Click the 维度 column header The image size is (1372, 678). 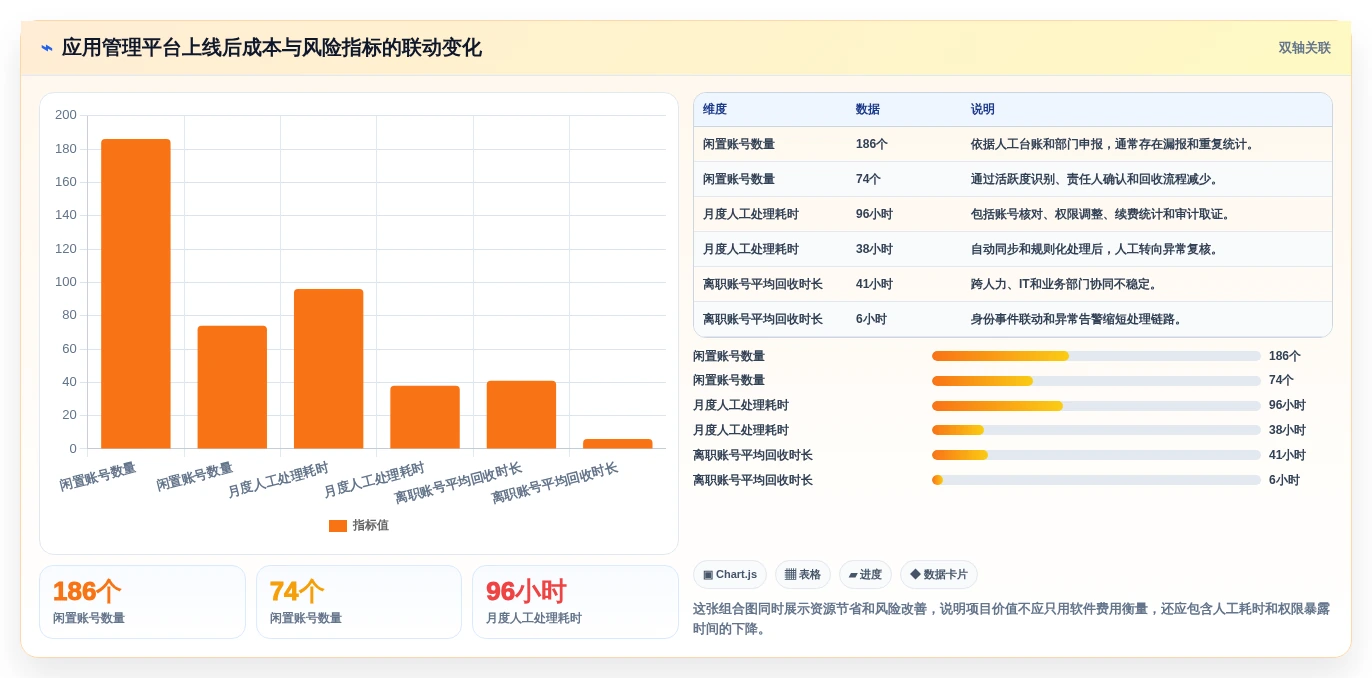tap(715, 110)
